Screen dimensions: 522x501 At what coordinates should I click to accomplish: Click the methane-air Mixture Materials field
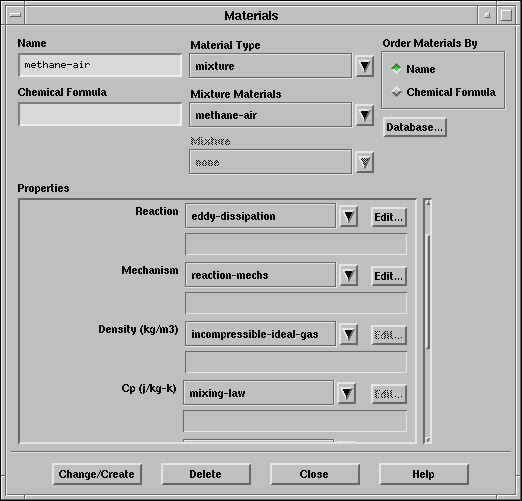point(270,115)
